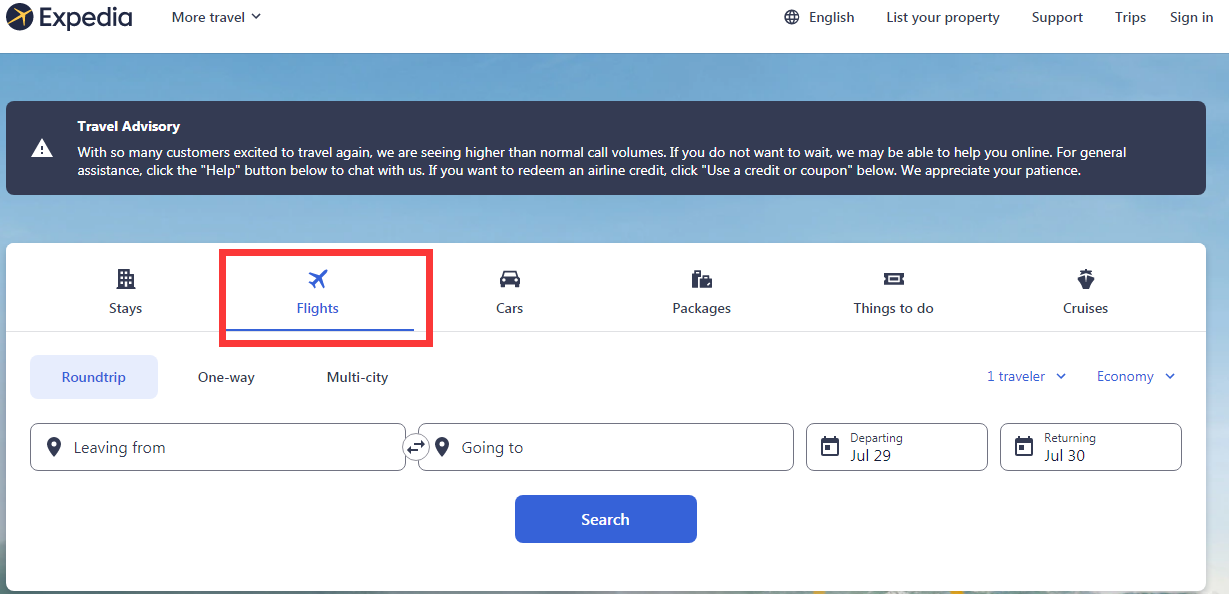Switch to the Things to do tab label

point(894,309)
